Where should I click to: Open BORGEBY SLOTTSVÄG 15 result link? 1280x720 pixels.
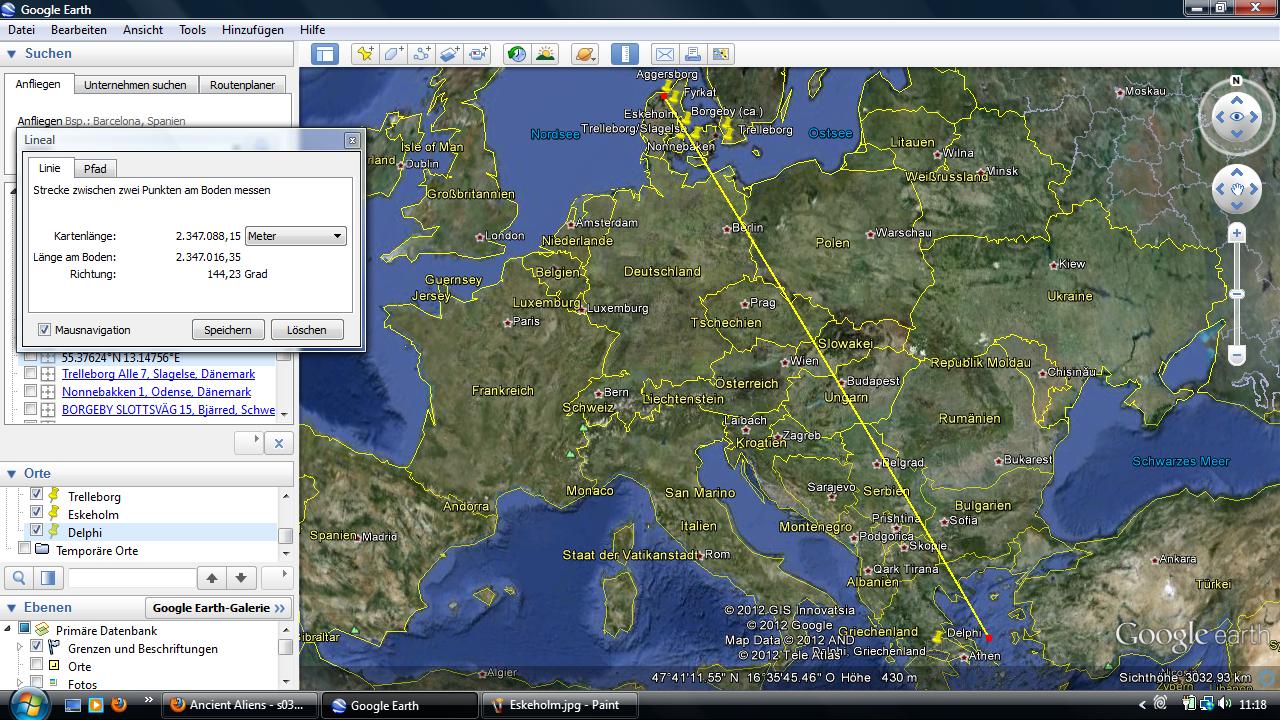(168, 410)
